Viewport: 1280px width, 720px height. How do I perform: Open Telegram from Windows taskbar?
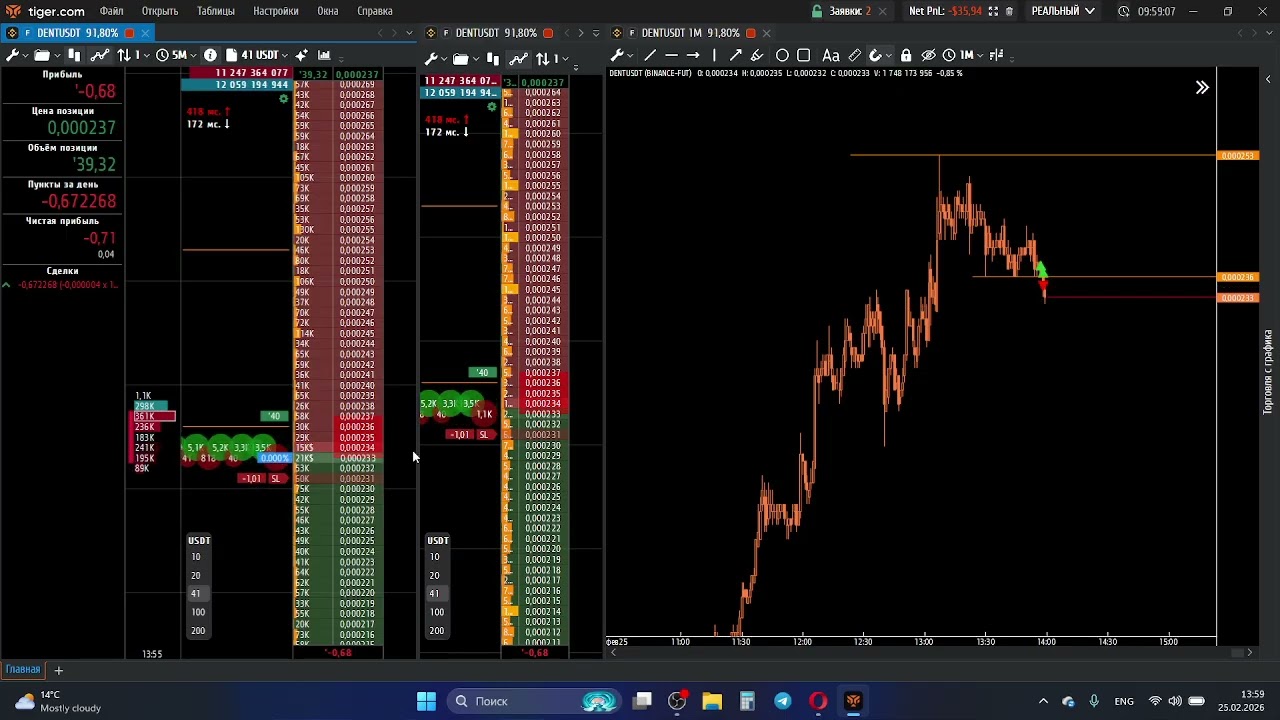(783, 701)
